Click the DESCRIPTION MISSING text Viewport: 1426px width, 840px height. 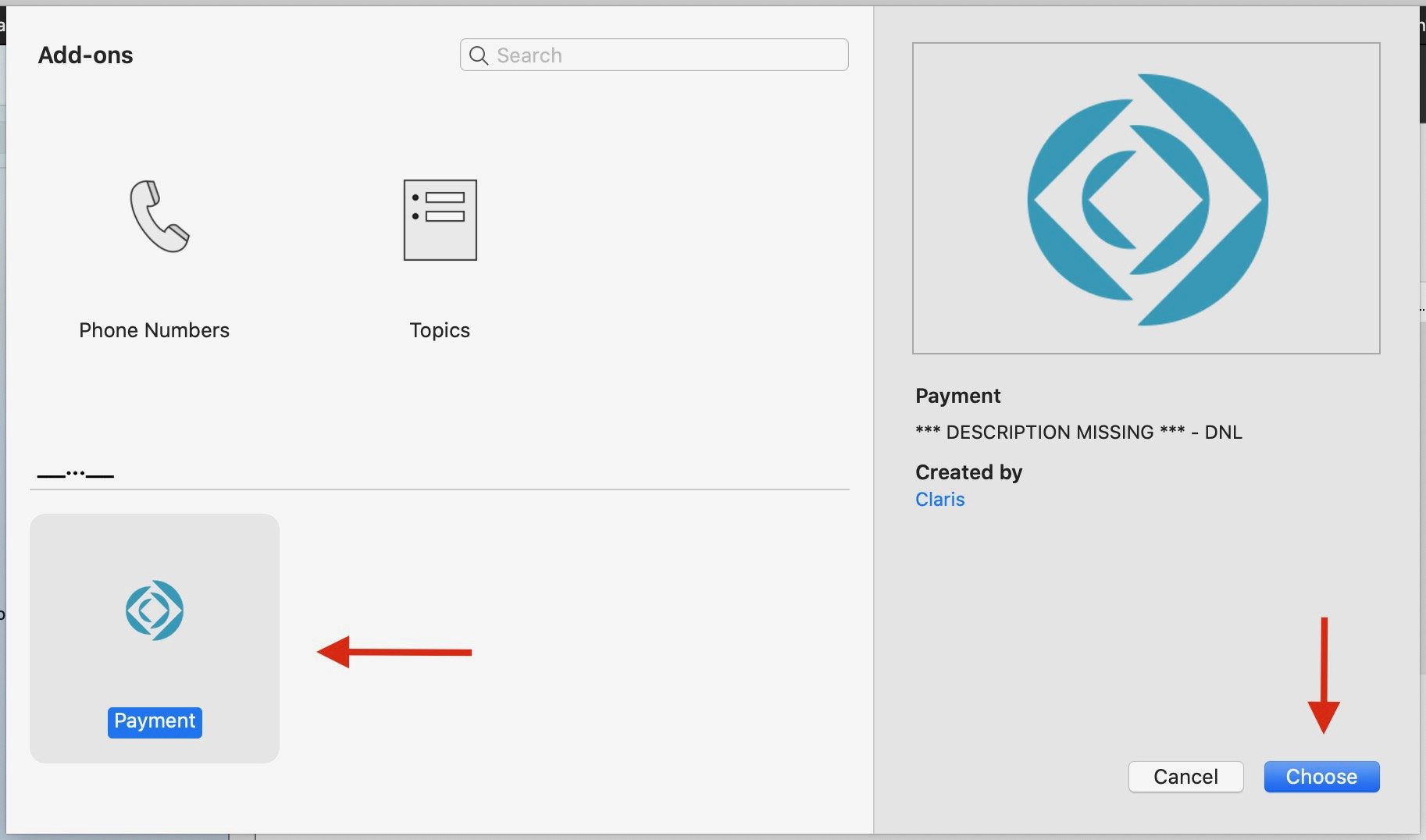(x=1078, y=432)
